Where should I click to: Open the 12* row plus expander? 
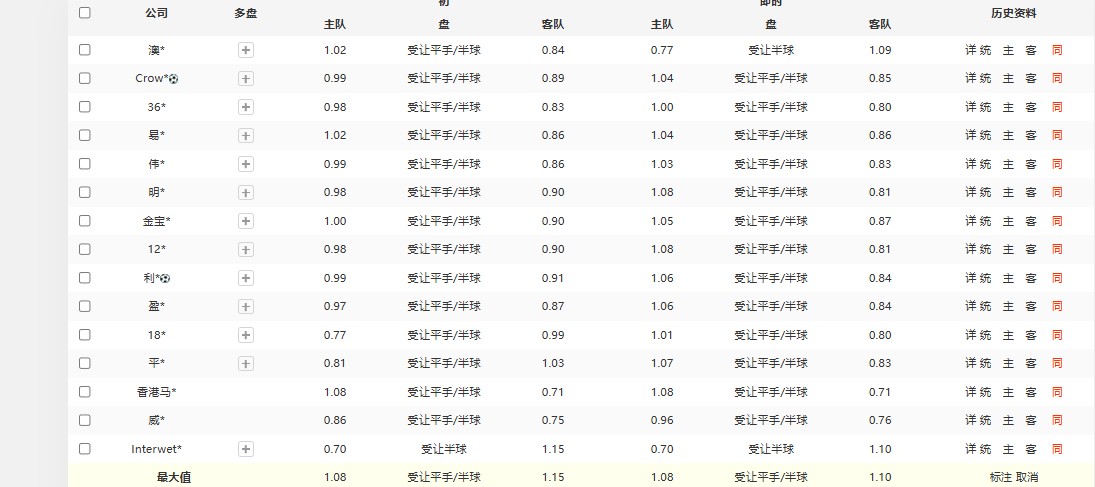(246, 249)
